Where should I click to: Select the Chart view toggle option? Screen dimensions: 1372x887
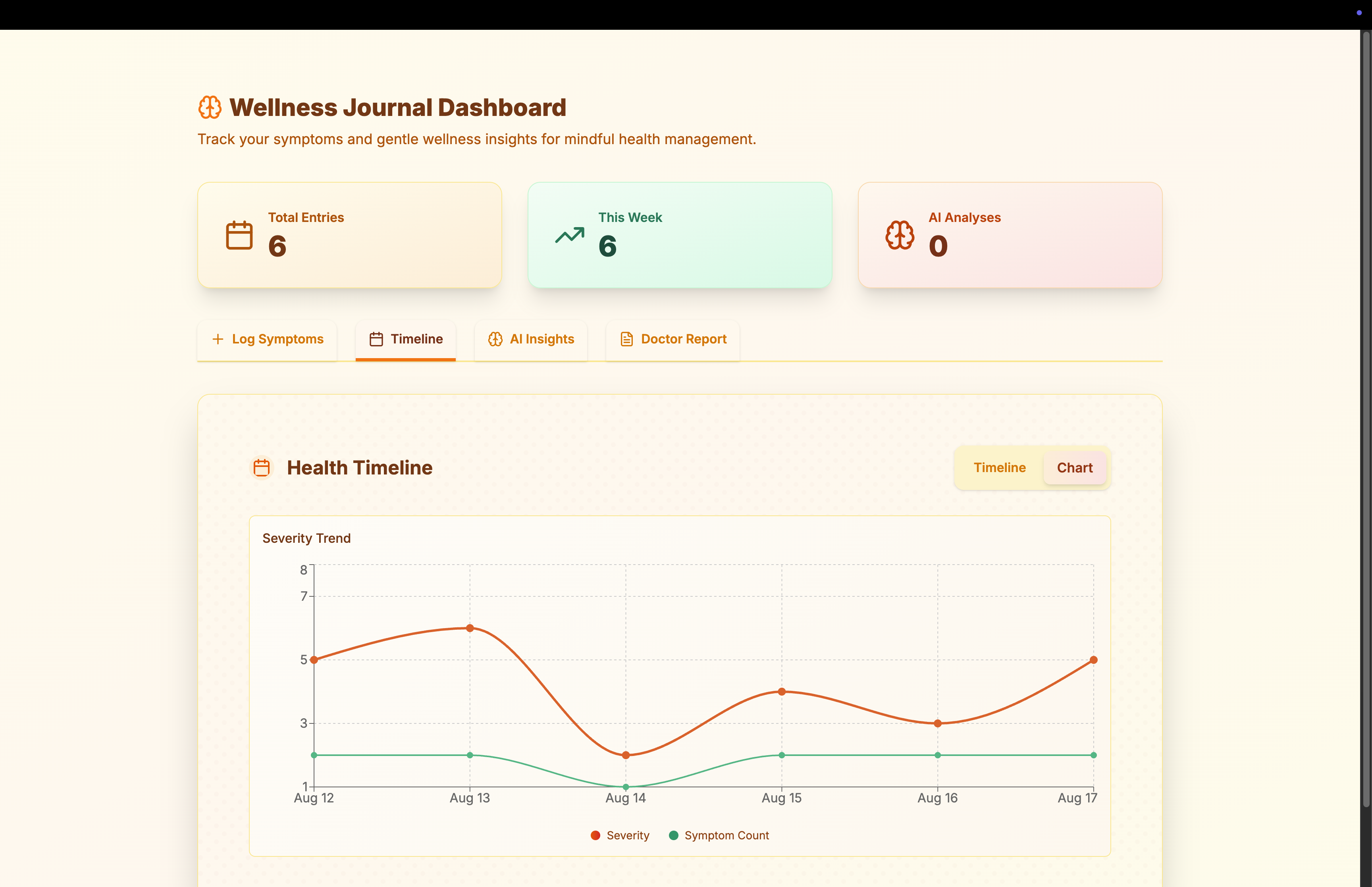point(1074,468)
